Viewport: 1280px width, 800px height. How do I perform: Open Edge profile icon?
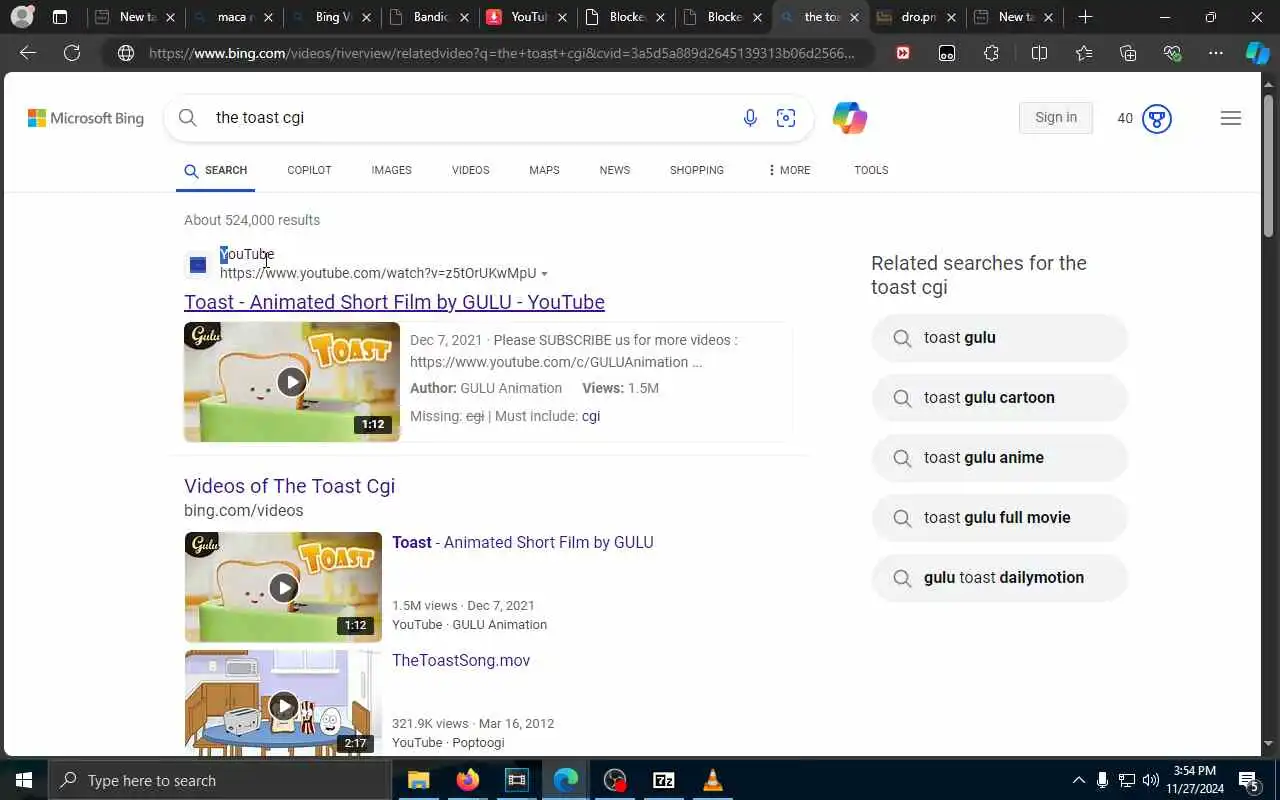coord(22,17)
